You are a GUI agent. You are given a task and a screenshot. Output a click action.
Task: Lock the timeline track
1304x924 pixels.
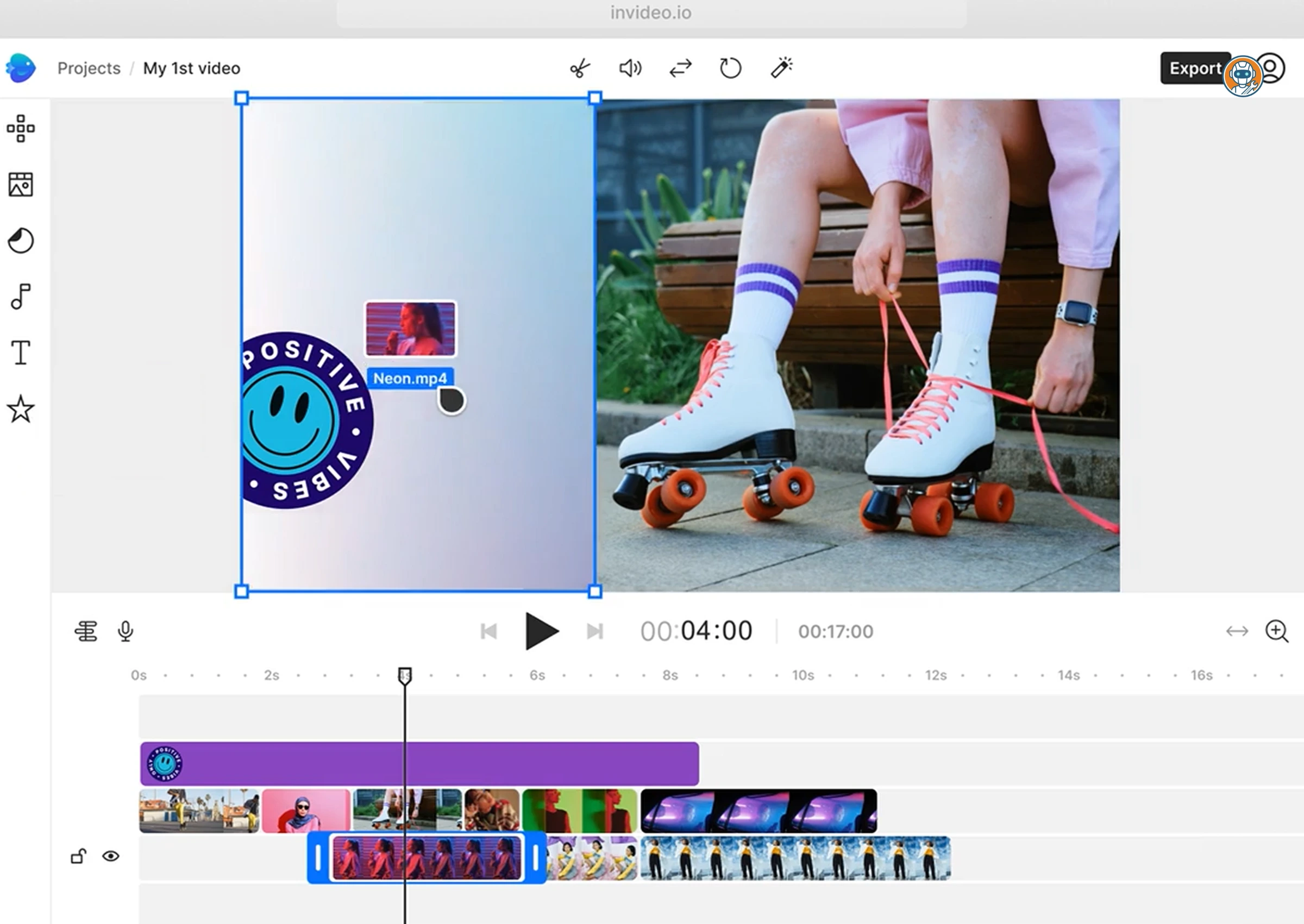(x=79, y=856)
